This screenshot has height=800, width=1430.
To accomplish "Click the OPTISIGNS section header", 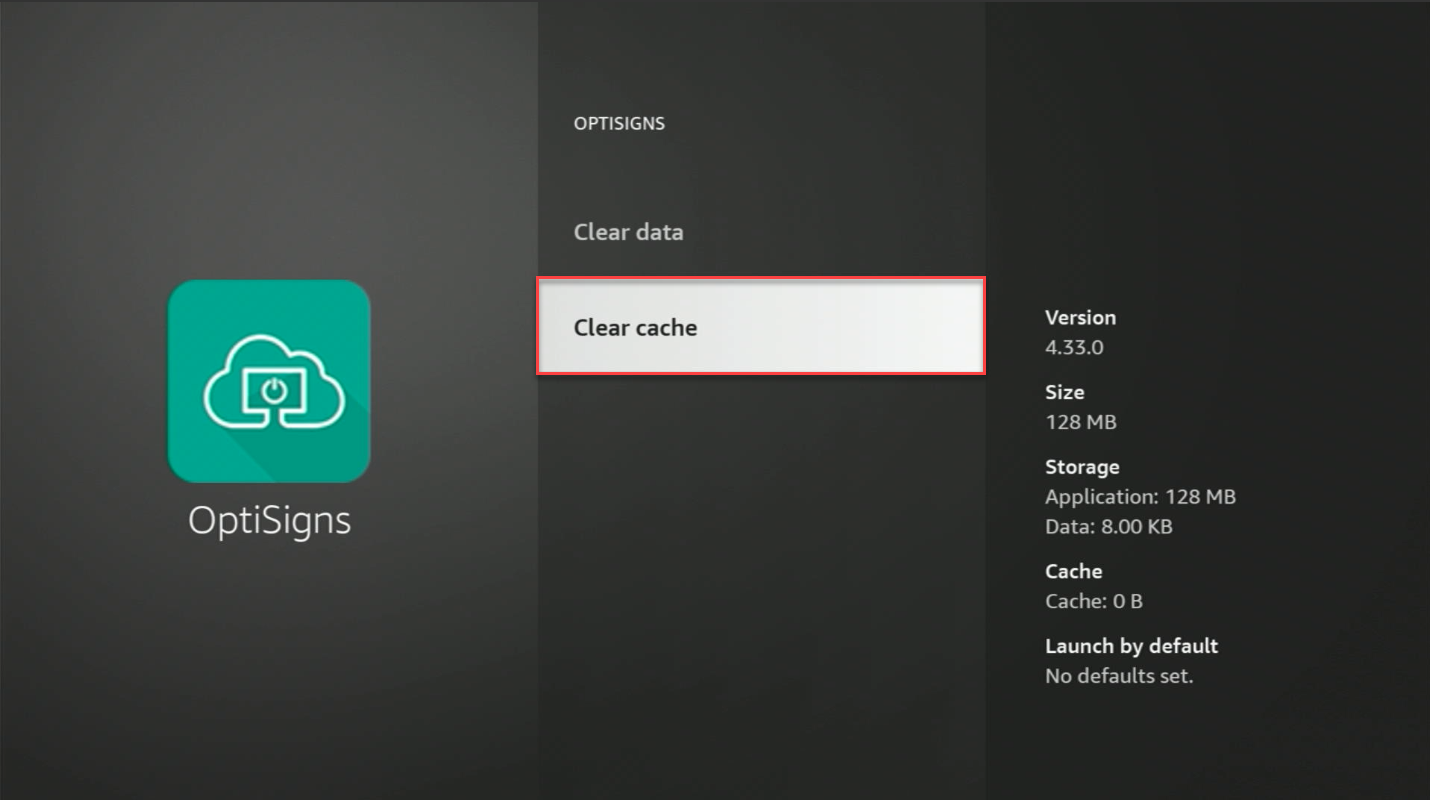I will coord(619,123).
